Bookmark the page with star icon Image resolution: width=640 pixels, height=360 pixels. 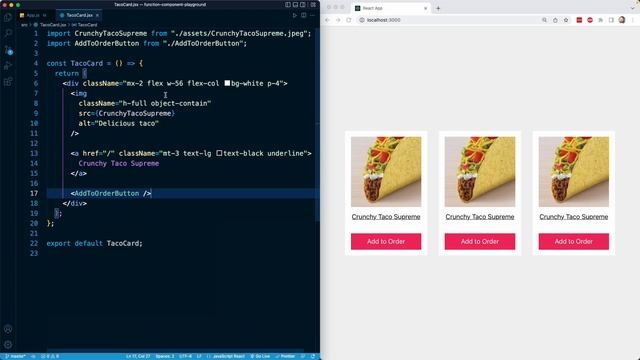point(566,20)
